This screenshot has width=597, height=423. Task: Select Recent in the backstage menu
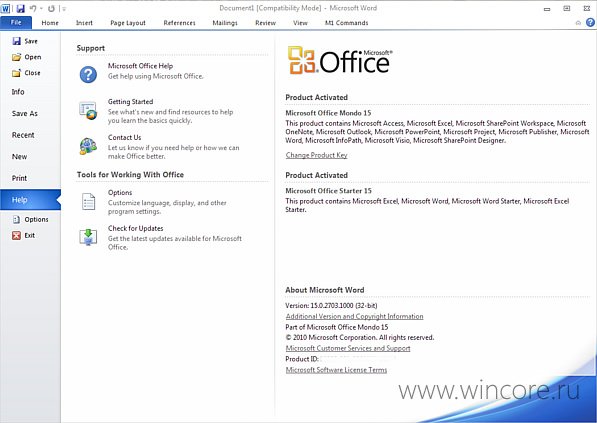tap(23, 135)
